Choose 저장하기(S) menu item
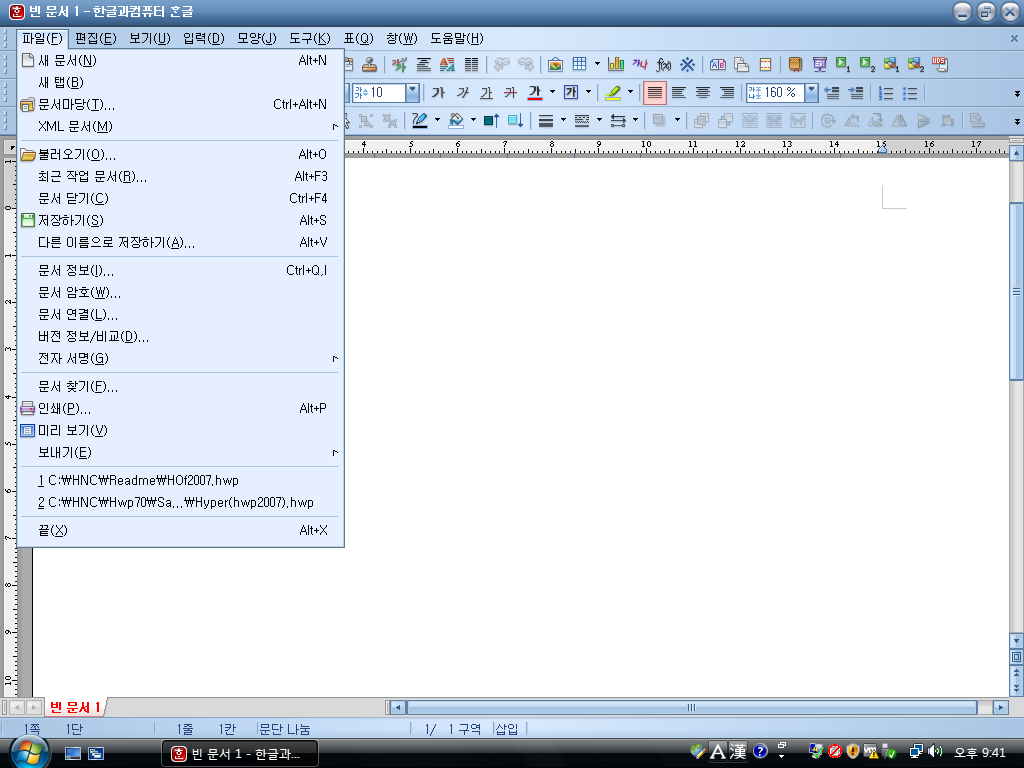 (x=180, y=221)
